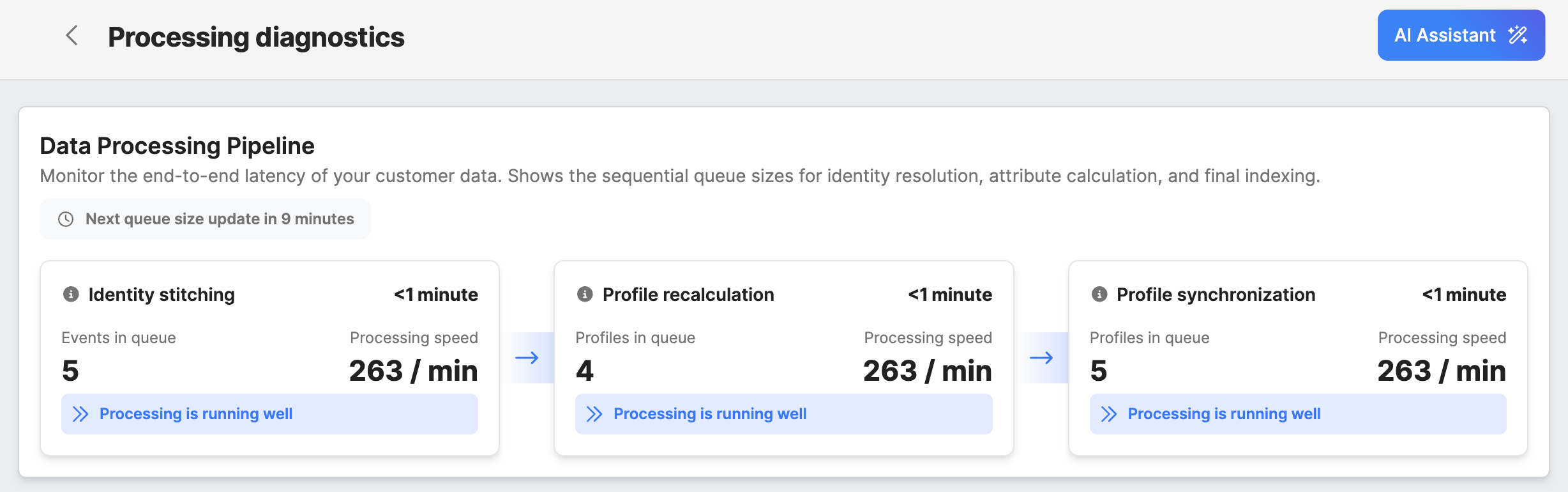Viewport: 1568px width, 492px height.
Task: Click the double-chevron icon in Profile synchronization status
Action: pyautogui.click(x=1109, y=414)
